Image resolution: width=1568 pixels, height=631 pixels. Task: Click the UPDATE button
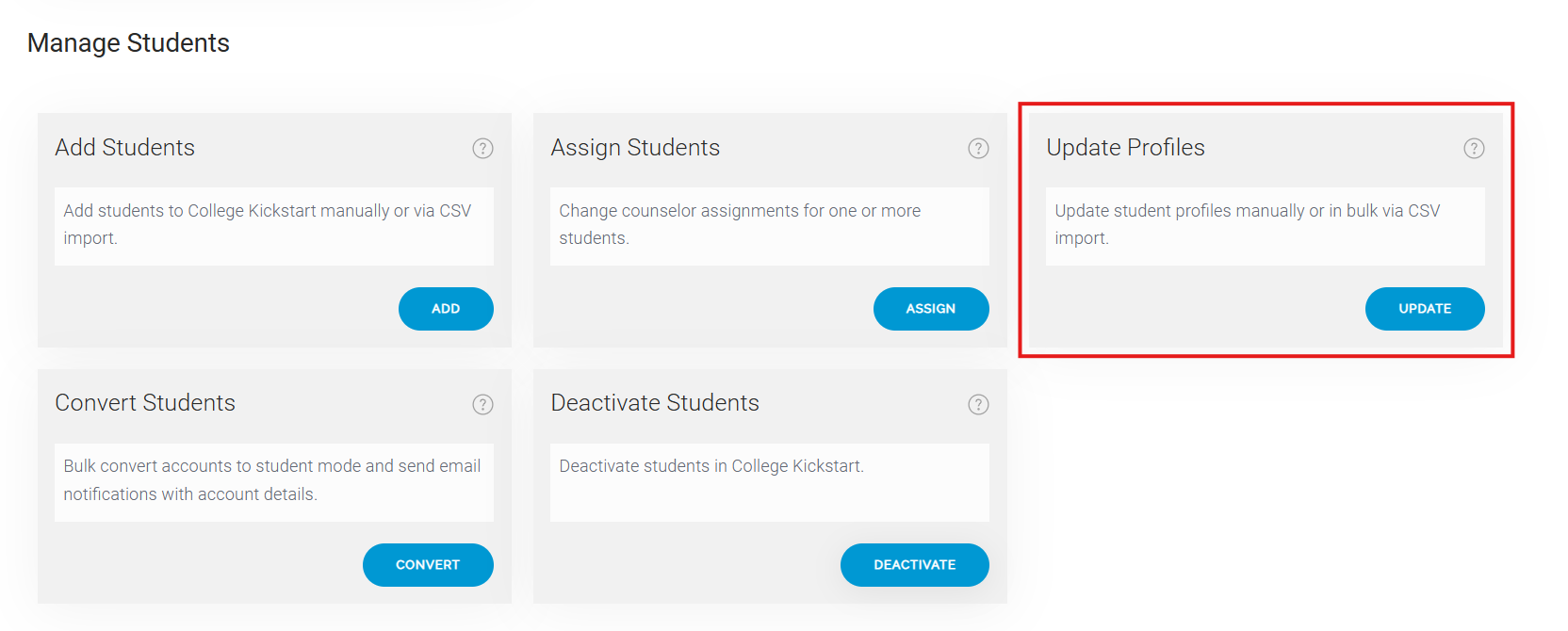click(1425, 309)
